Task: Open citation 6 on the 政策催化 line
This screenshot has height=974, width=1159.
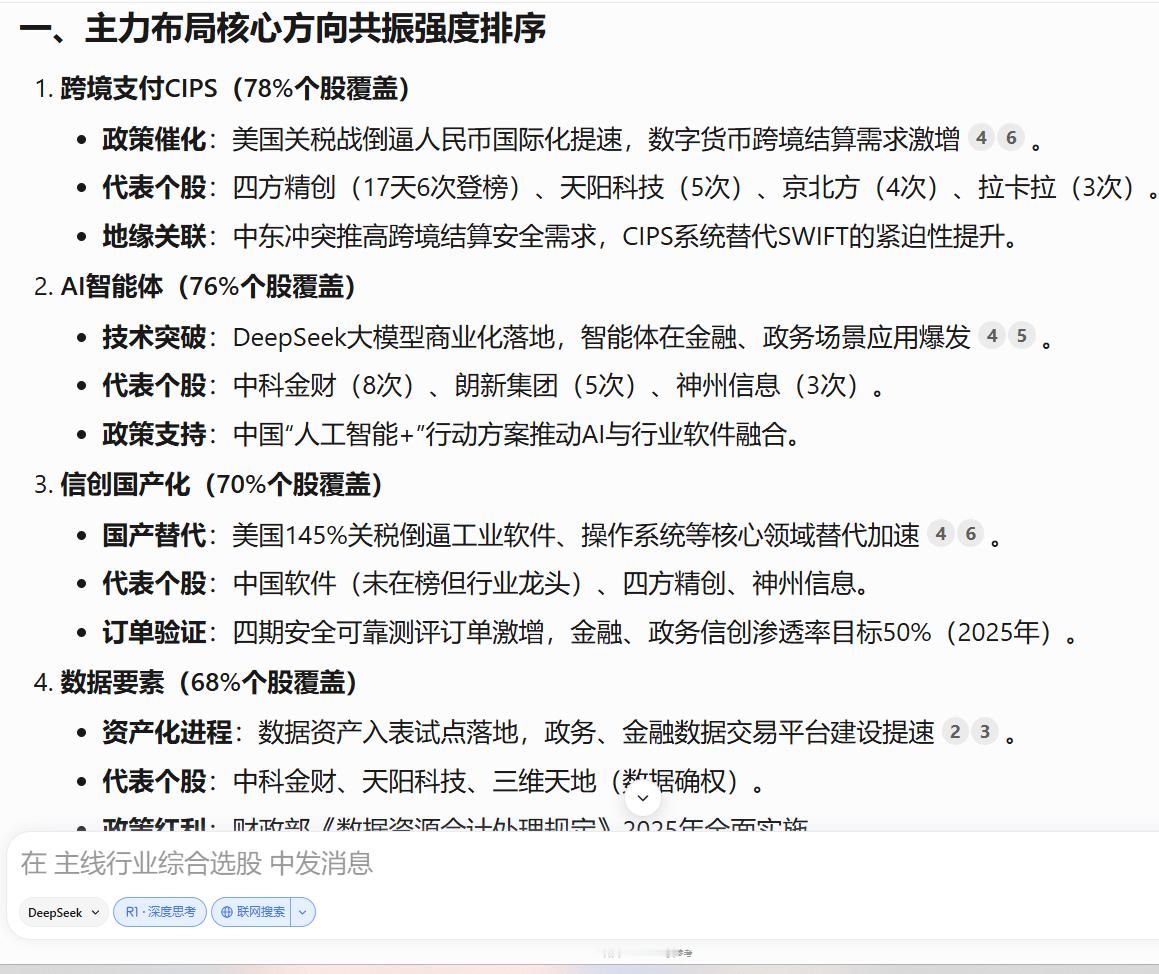Action: coord(1011,137)
